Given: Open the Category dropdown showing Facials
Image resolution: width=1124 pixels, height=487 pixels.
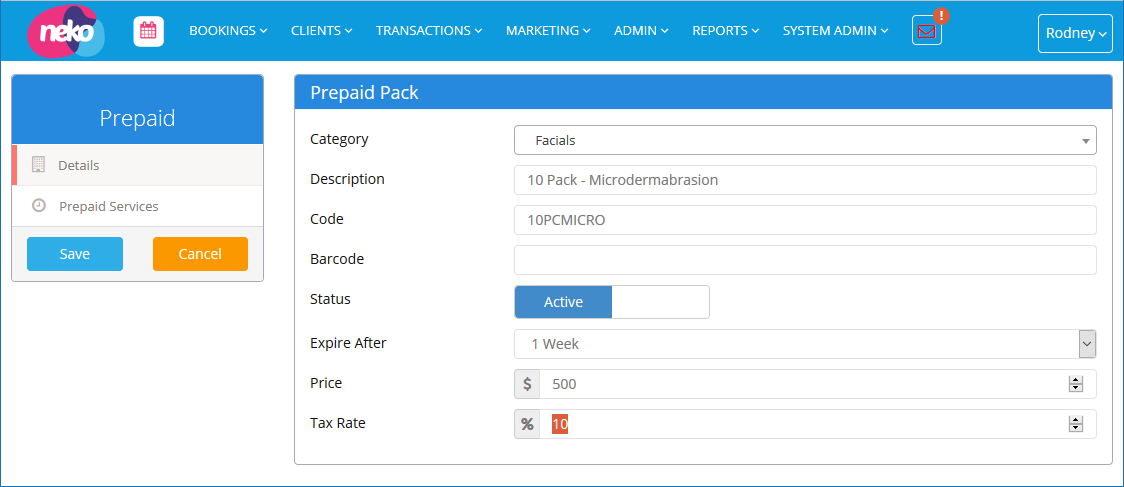Looking at the screenshot, I should pos(804,140).
